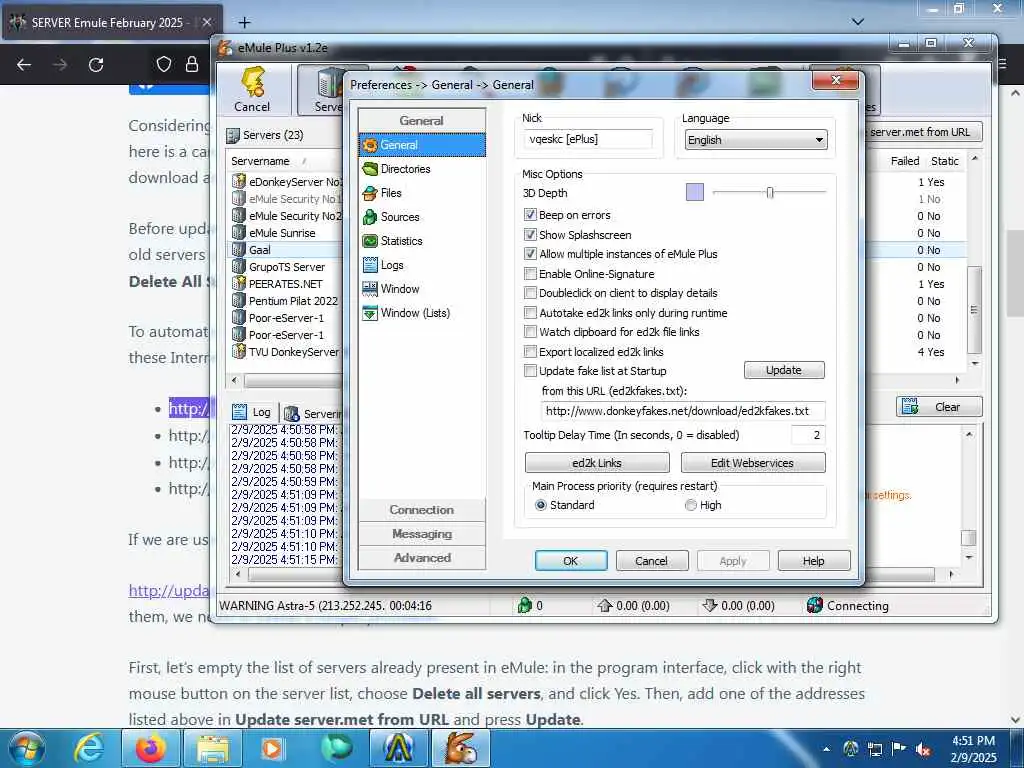
Task: Open Sources preferences page
Action: point(400,217)
